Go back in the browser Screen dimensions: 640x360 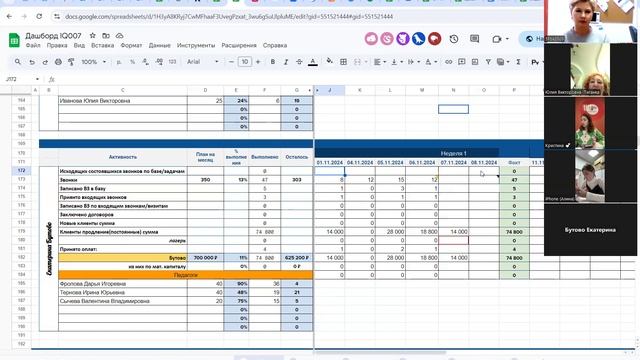[9, 16]
